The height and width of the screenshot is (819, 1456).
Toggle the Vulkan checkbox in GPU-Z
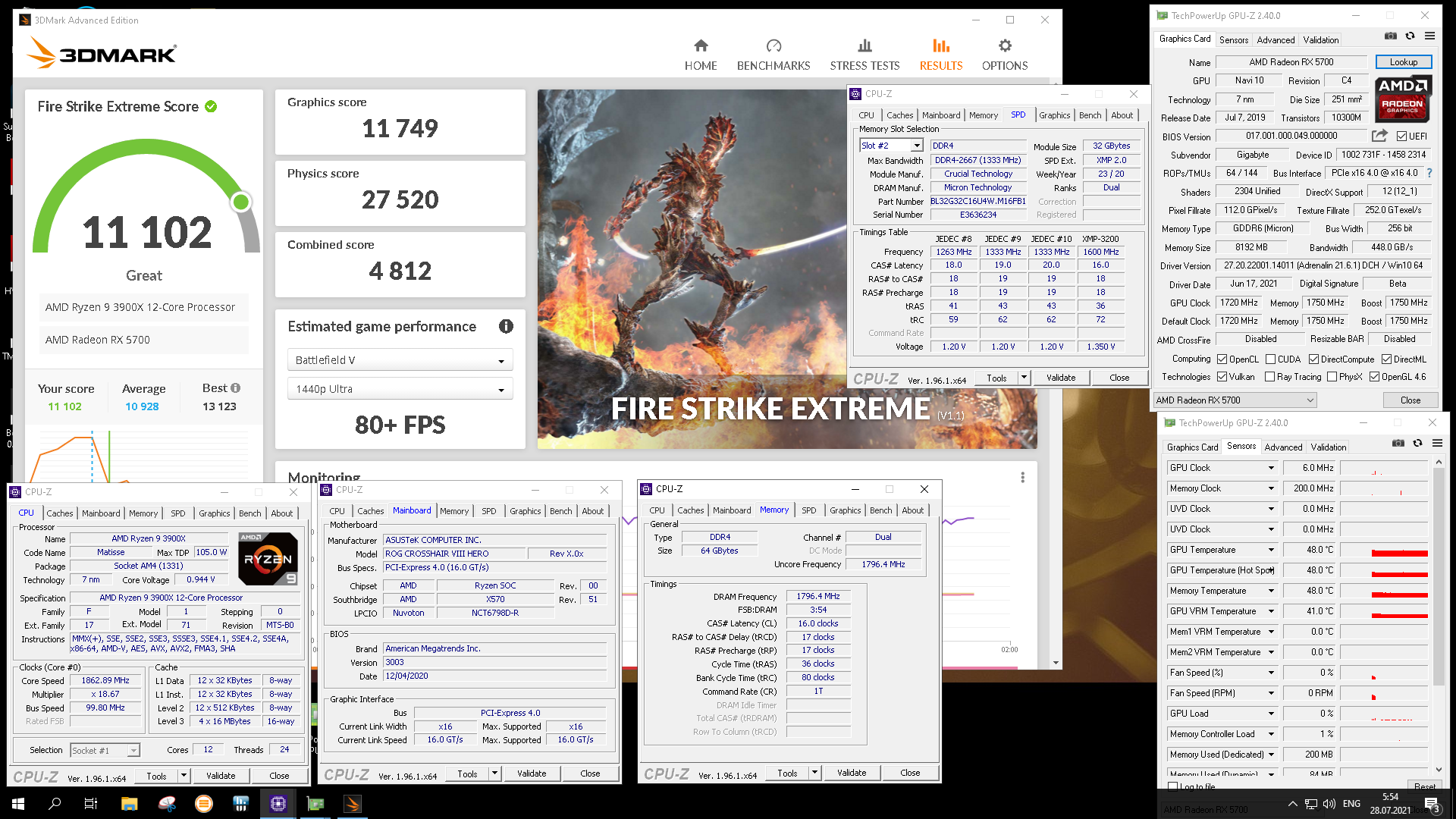[x=1222, y=377]
